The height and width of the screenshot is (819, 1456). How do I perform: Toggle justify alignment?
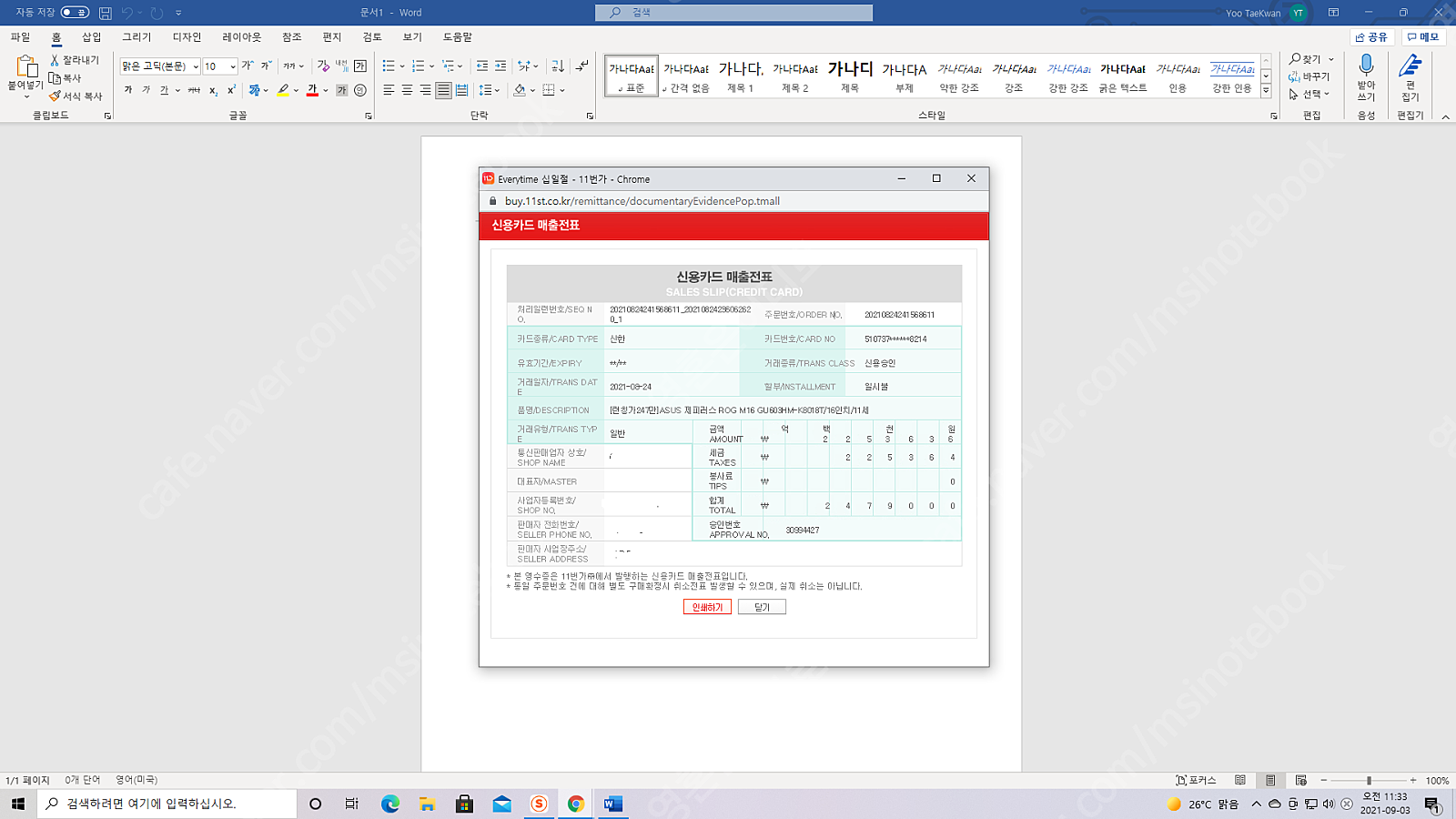click(x=443, y=90)
